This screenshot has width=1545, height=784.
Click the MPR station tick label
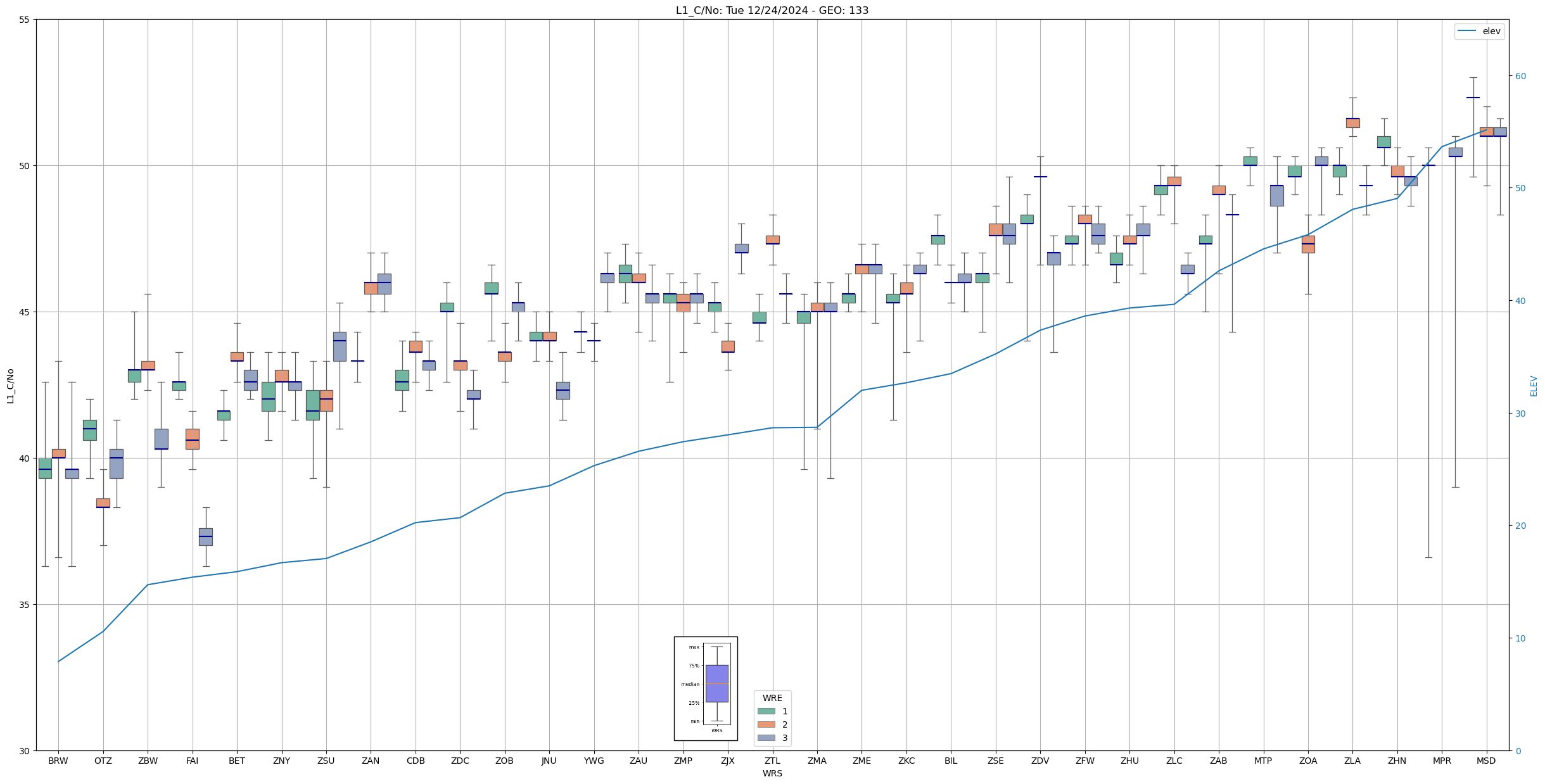[1442, 761]
